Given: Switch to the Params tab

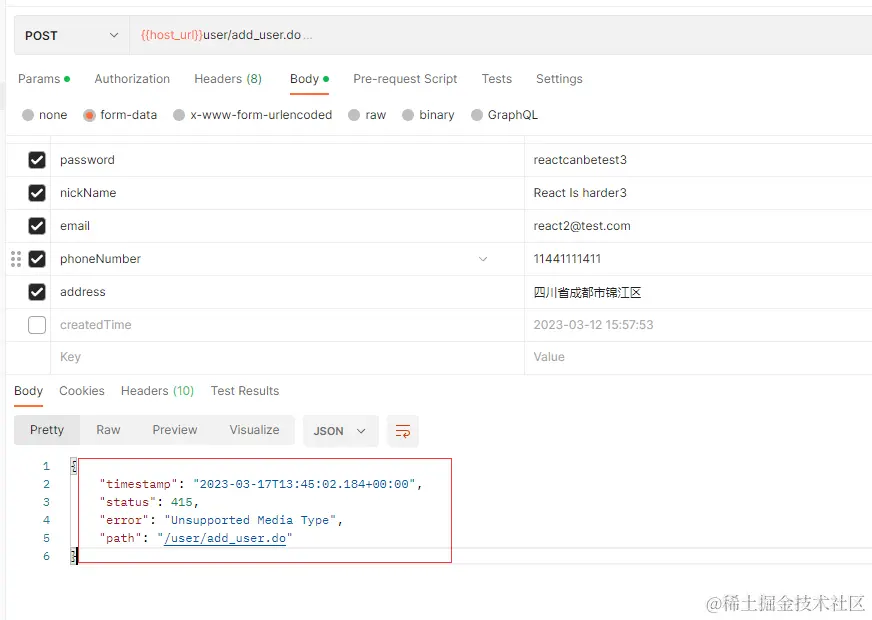Looking at the screenshot, I should click(44, 79).
